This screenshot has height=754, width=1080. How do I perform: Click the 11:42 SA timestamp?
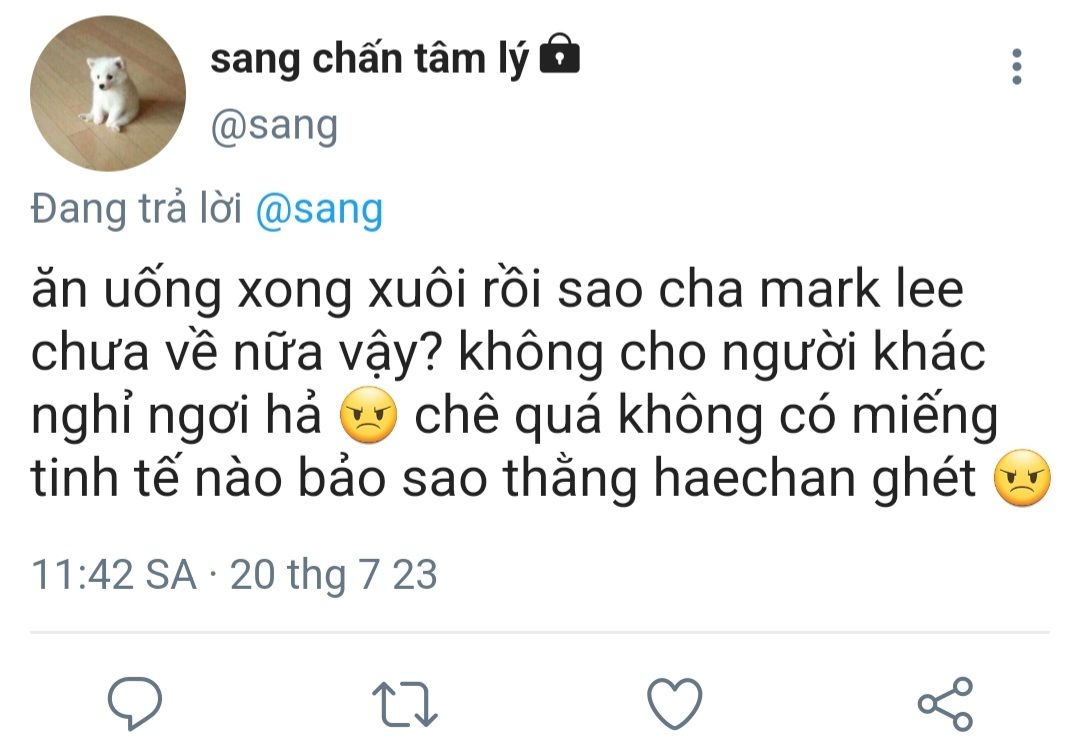coord(114,574)
